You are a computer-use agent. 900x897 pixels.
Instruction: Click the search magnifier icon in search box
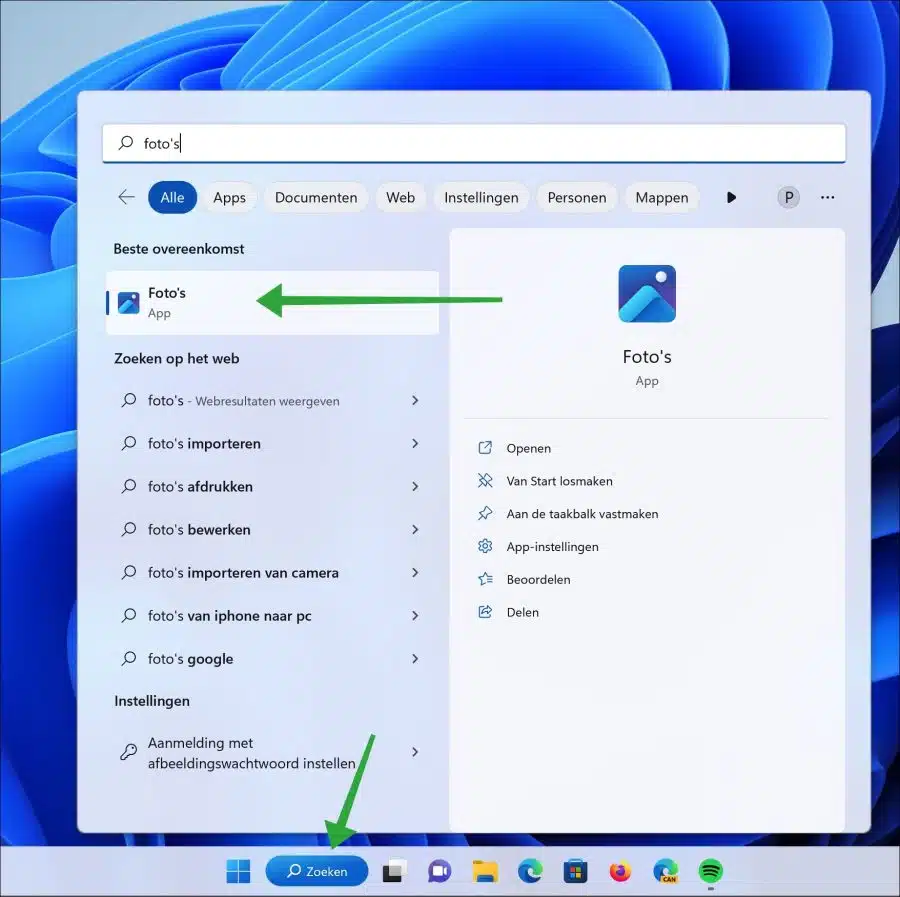(x=126, y=143)
